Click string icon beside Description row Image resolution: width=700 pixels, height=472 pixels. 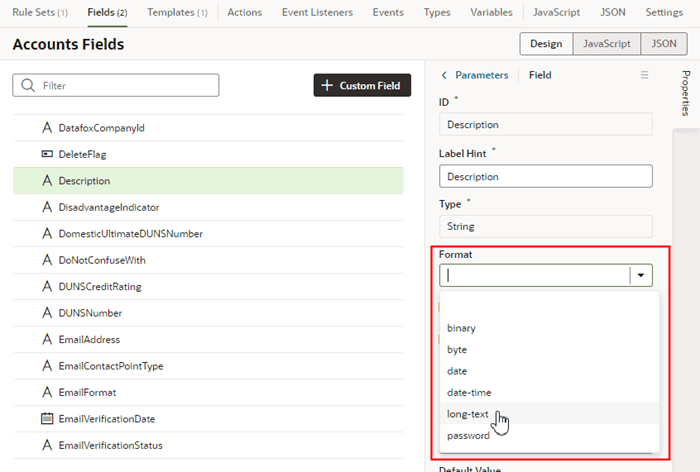[x=47, y=180]
